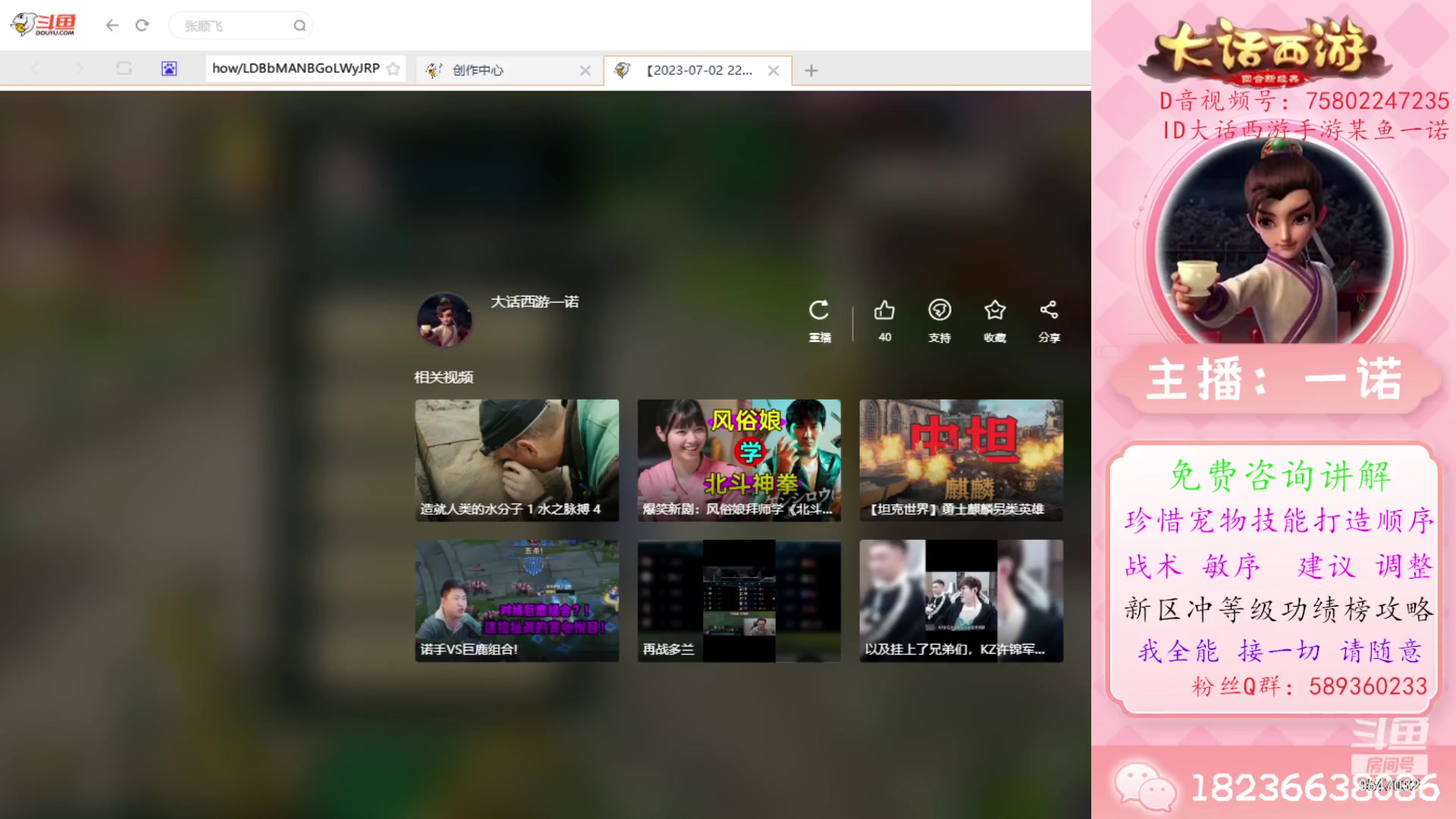Click the 相关视频 section heading
The image size is (1456, 819).
click(x=444, y=377)
